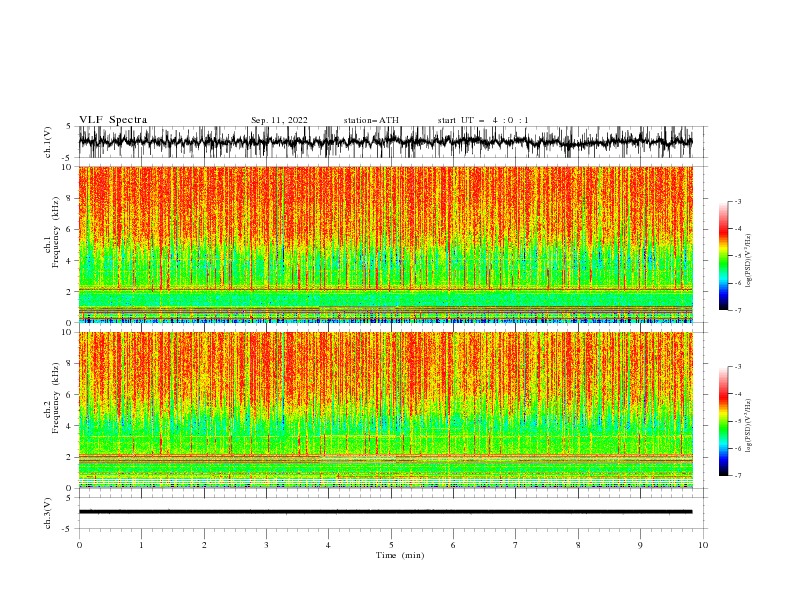This screenshot has width=792, height=612.
Task: Select the log(PSD) label beside ch.2 colorbar
Action: (x=749, y=426)
